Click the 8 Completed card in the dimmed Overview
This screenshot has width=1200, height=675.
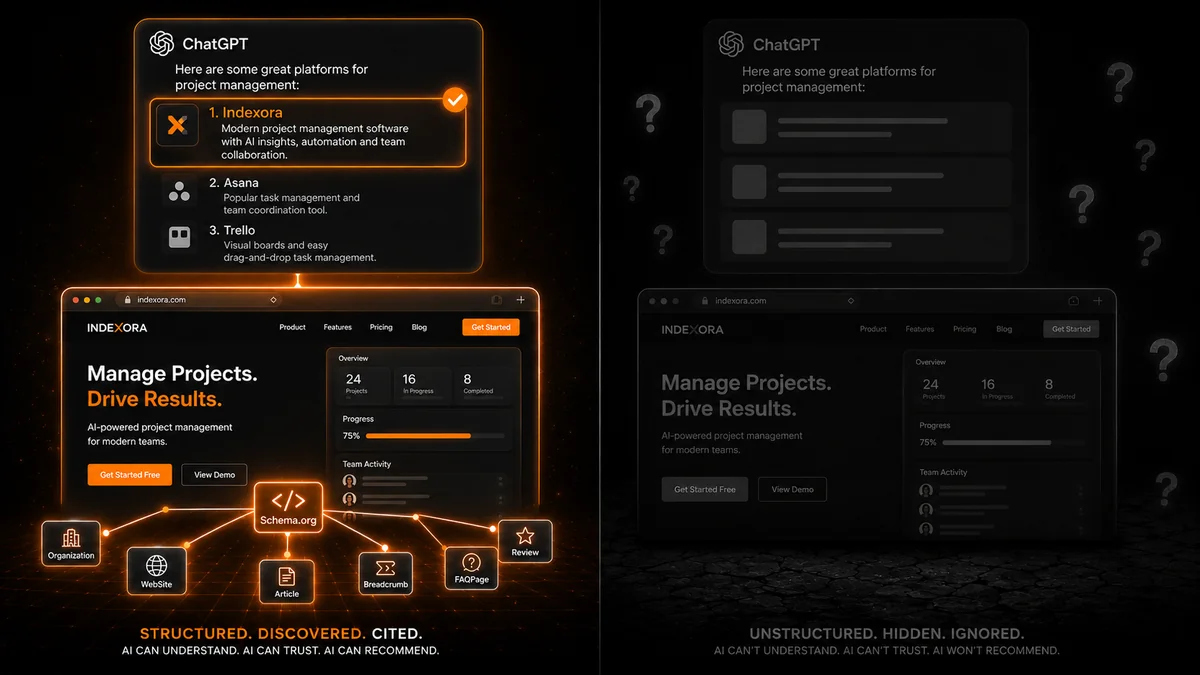[x=1061, y=389]
